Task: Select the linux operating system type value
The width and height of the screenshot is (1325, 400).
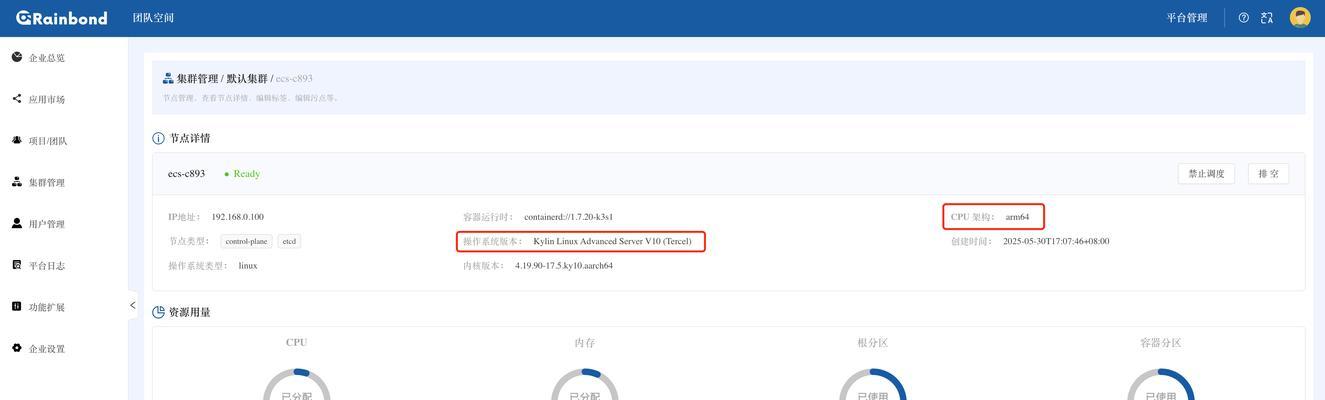Action: tap(248, 266)
